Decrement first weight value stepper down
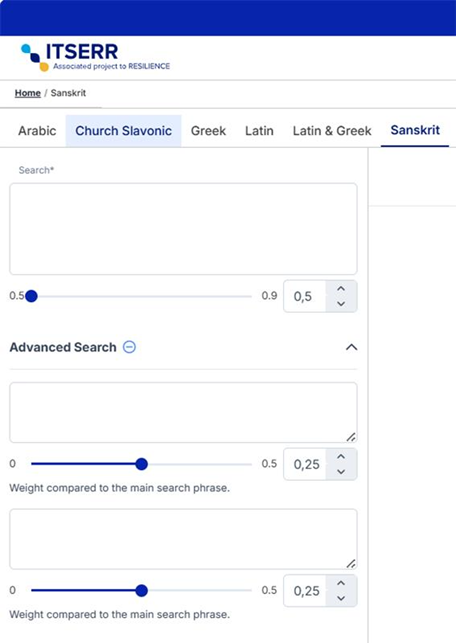The image size is (456, 643). point(341,472)
